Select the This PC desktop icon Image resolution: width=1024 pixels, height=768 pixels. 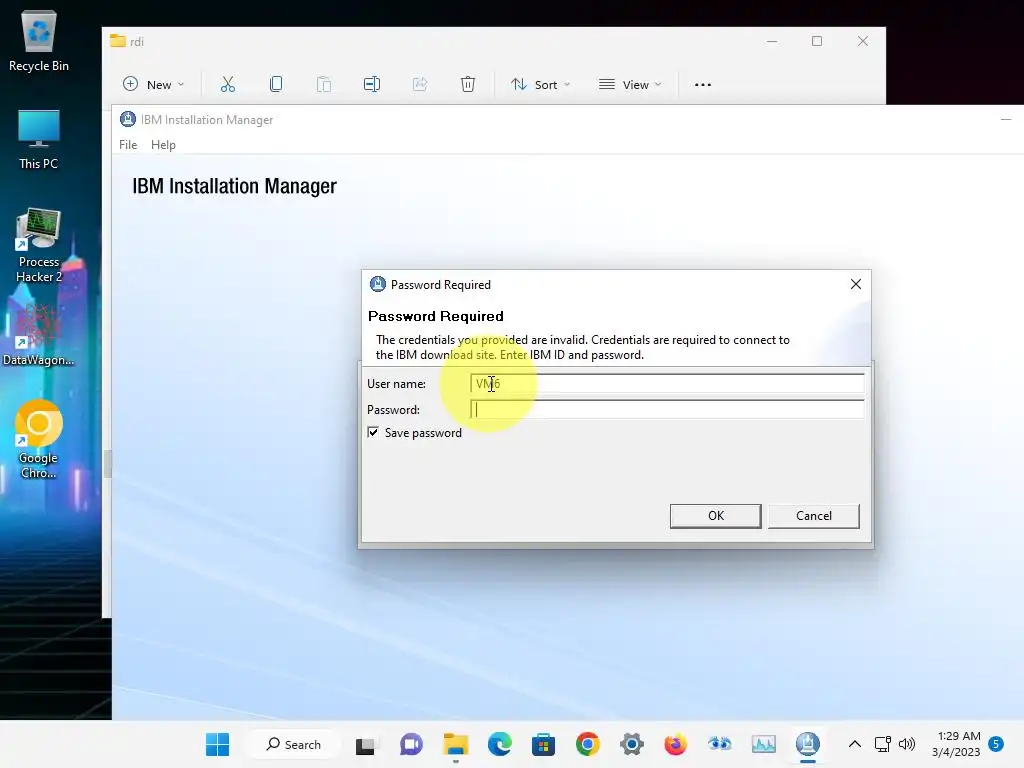pos(39,140)
